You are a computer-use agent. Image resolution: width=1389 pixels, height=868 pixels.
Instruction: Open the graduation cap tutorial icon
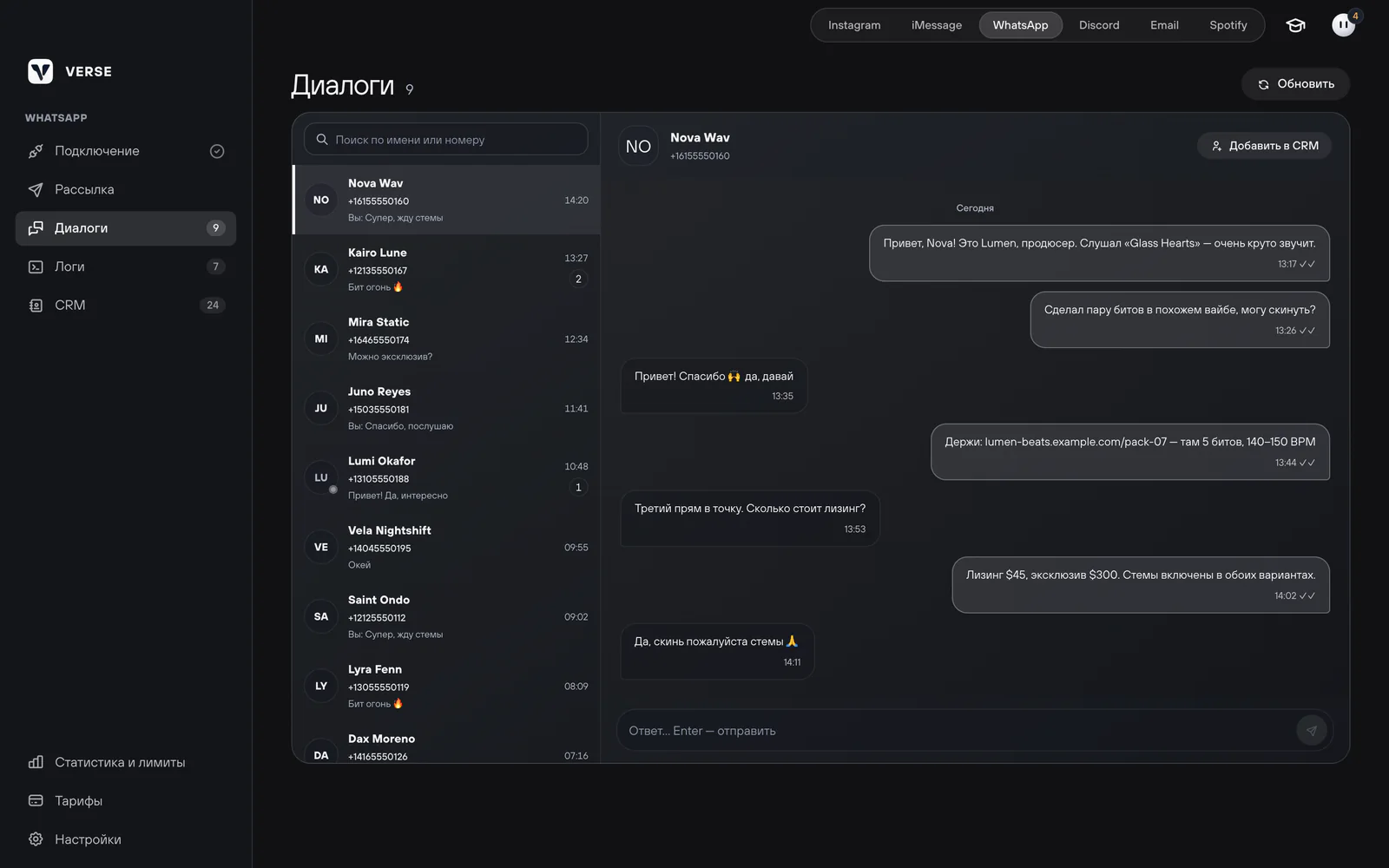coord(1295,25)
